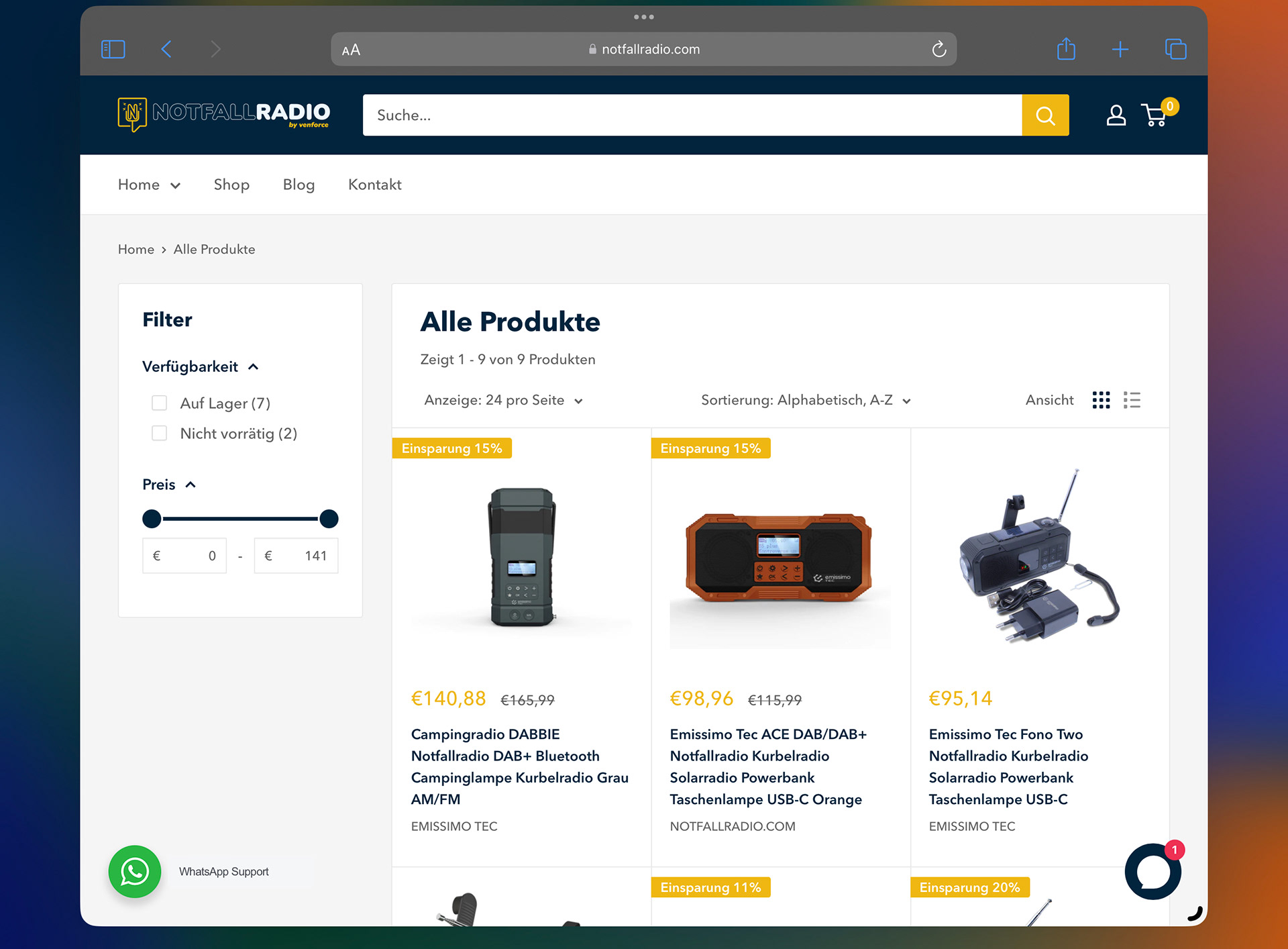The height and width of the screenshot is (949, 1288).
Task: Open Emissimo Tec Fono Two title
Action: coord(1008,766)
